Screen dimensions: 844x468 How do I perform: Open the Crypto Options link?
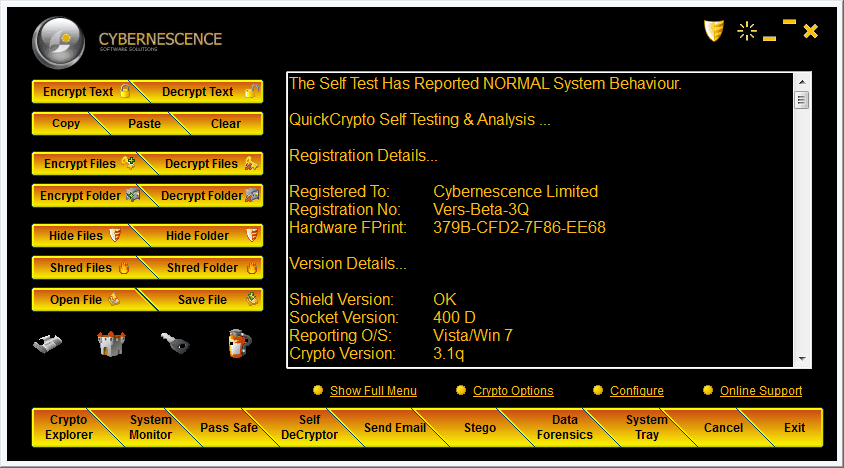513,390
